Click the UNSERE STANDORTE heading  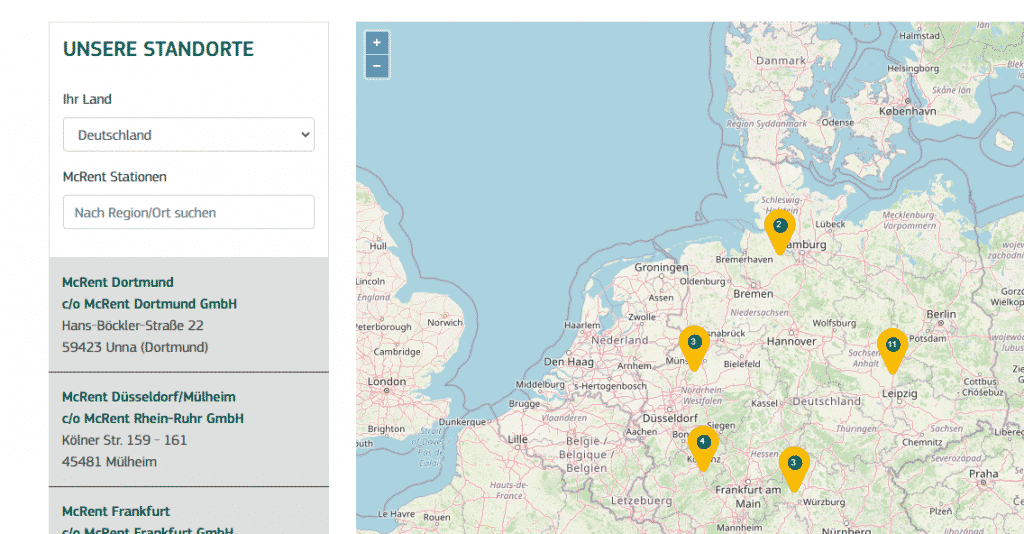click(158, 49)
